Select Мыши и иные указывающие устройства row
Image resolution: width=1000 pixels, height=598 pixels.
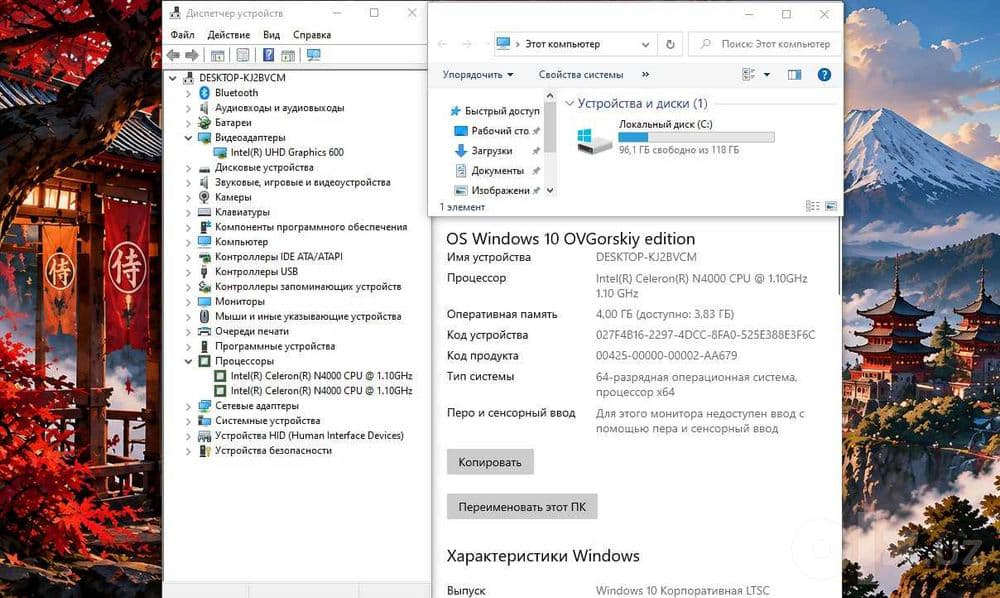click(300, 316)
